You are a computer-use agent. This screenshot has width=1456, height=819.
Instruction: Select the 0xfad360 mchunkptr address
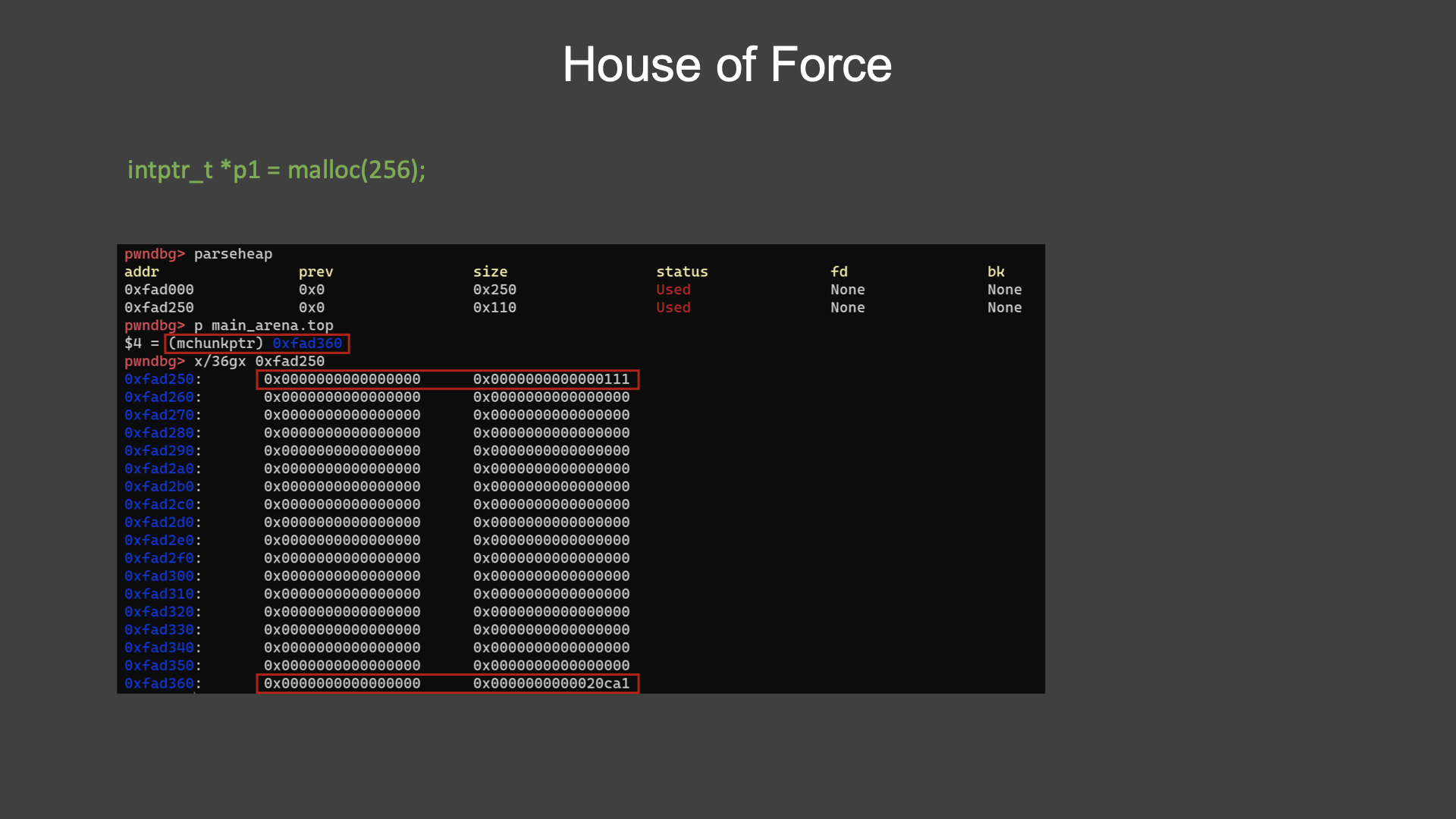[307, 344]
